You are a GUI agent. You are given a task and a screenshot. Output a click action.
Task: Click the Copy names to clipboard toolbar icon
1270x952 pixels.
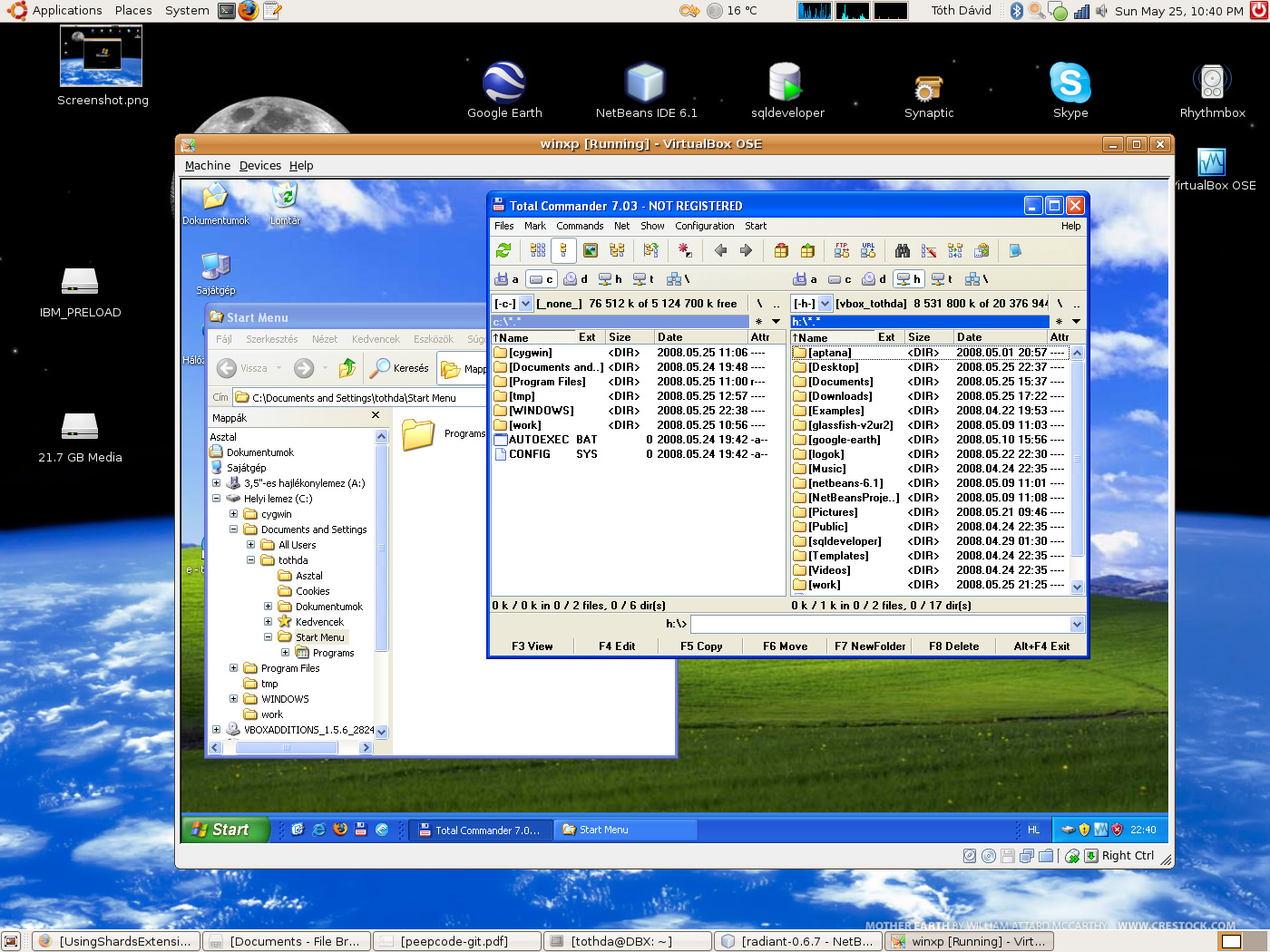point(982,250)
